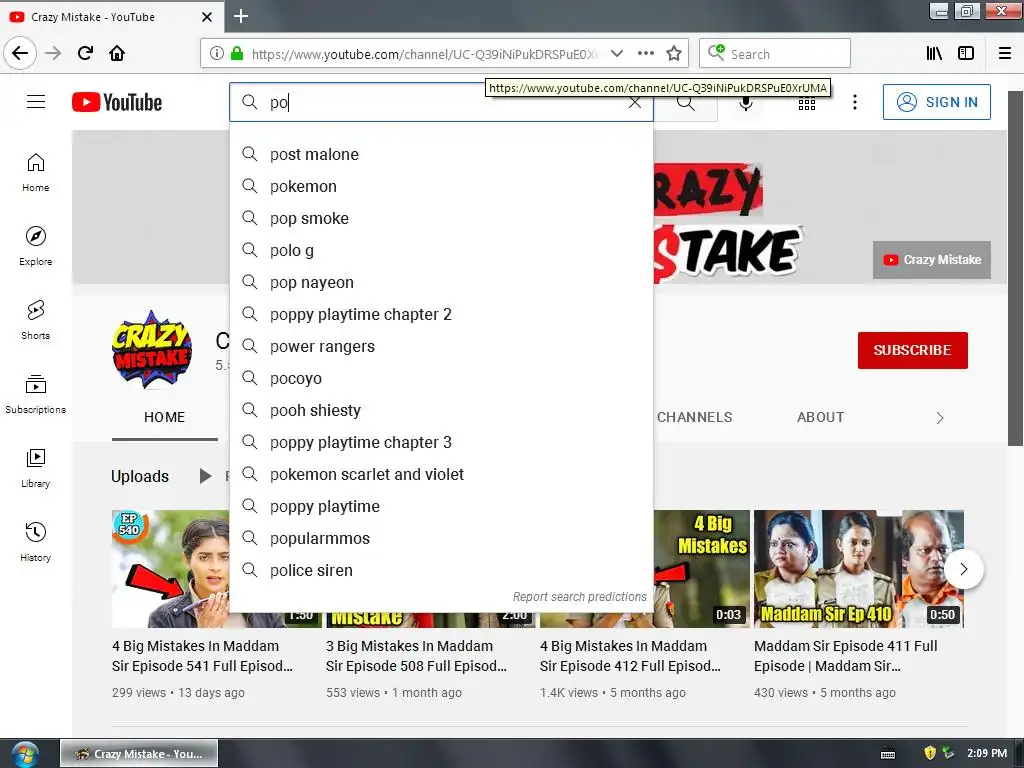Go forward with the browser forward arrow
1024x768 pixels.
[x=53, y=53]
